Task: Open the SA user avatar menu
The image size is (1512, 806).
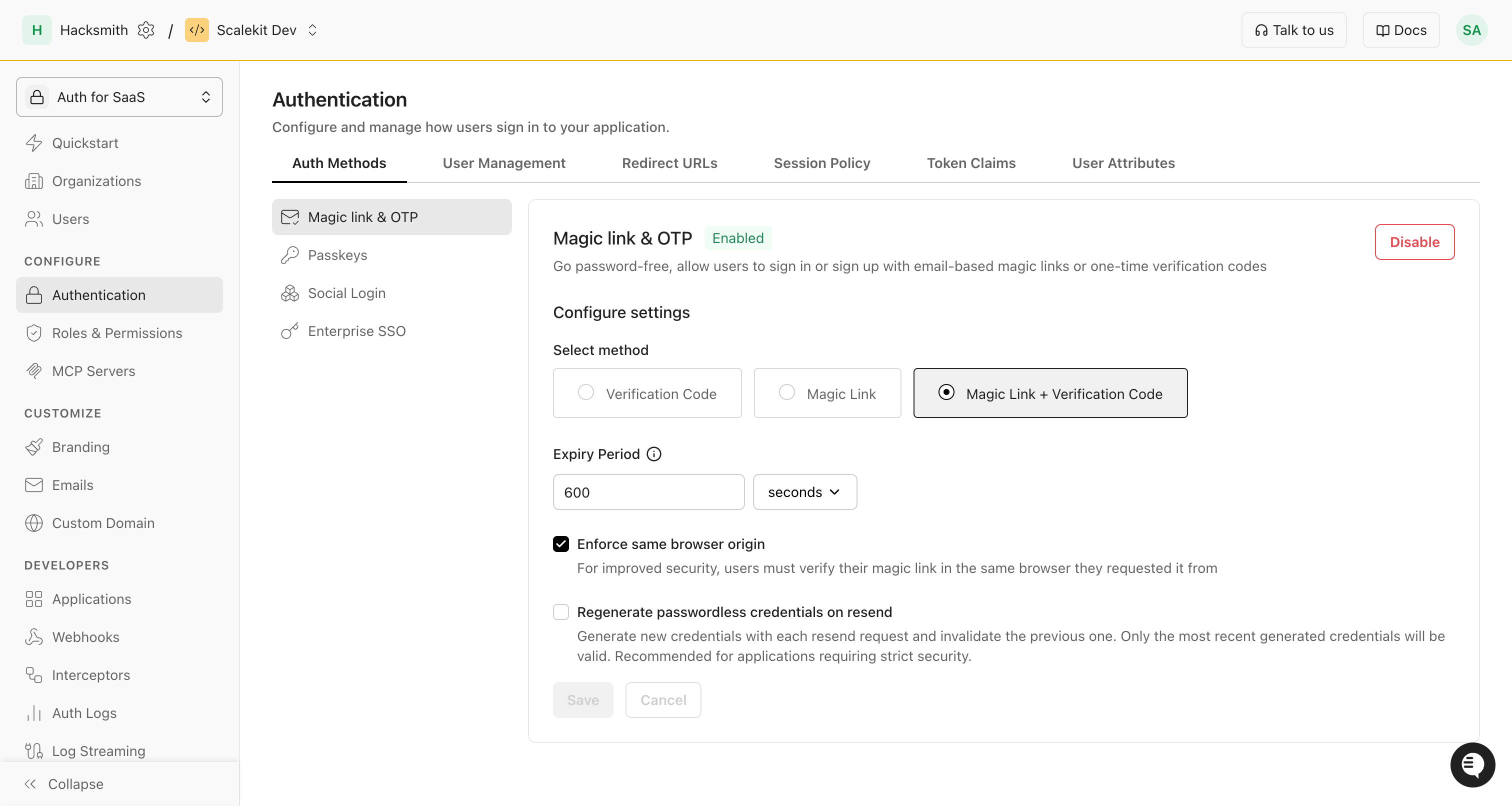Action: click(x=1471, y=30)
